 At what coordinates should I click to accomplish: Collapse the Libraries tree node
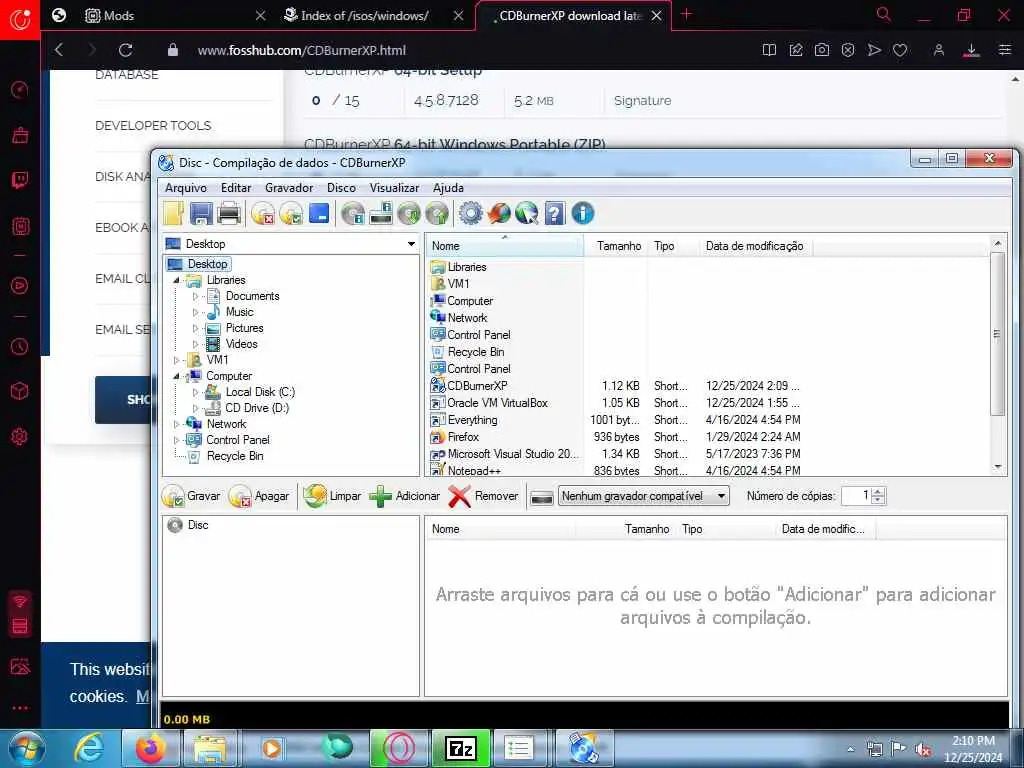click(x=176, y=280)
